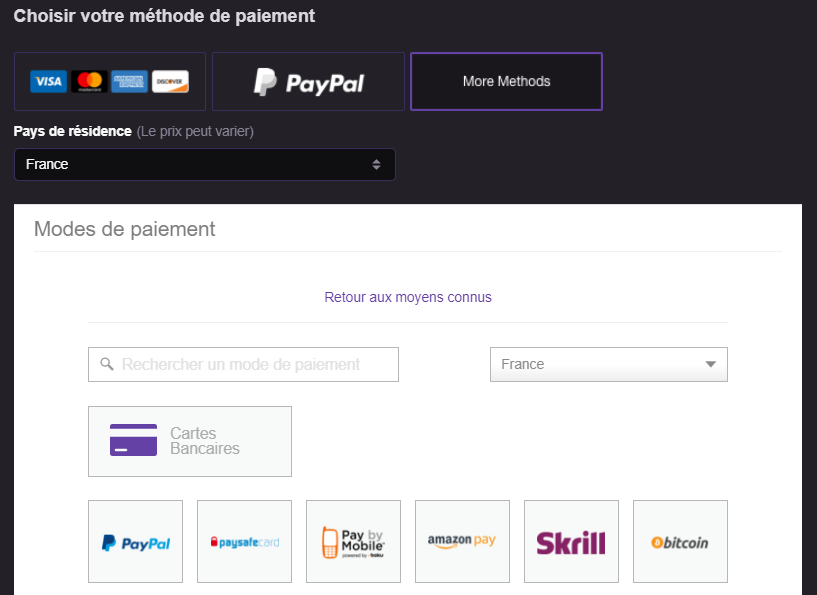The height and width of the screenshot is (595, 817).
Task: Select the Cartes Bancaires option
Action: 189,441
